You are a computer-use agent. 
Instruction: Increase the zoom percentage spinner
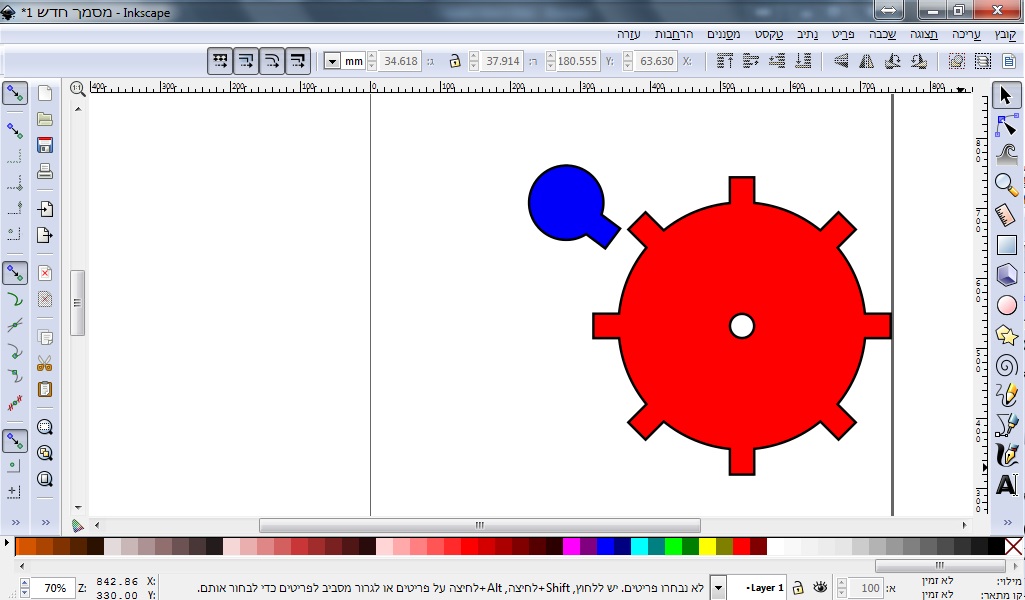click(x=25, y=582)
